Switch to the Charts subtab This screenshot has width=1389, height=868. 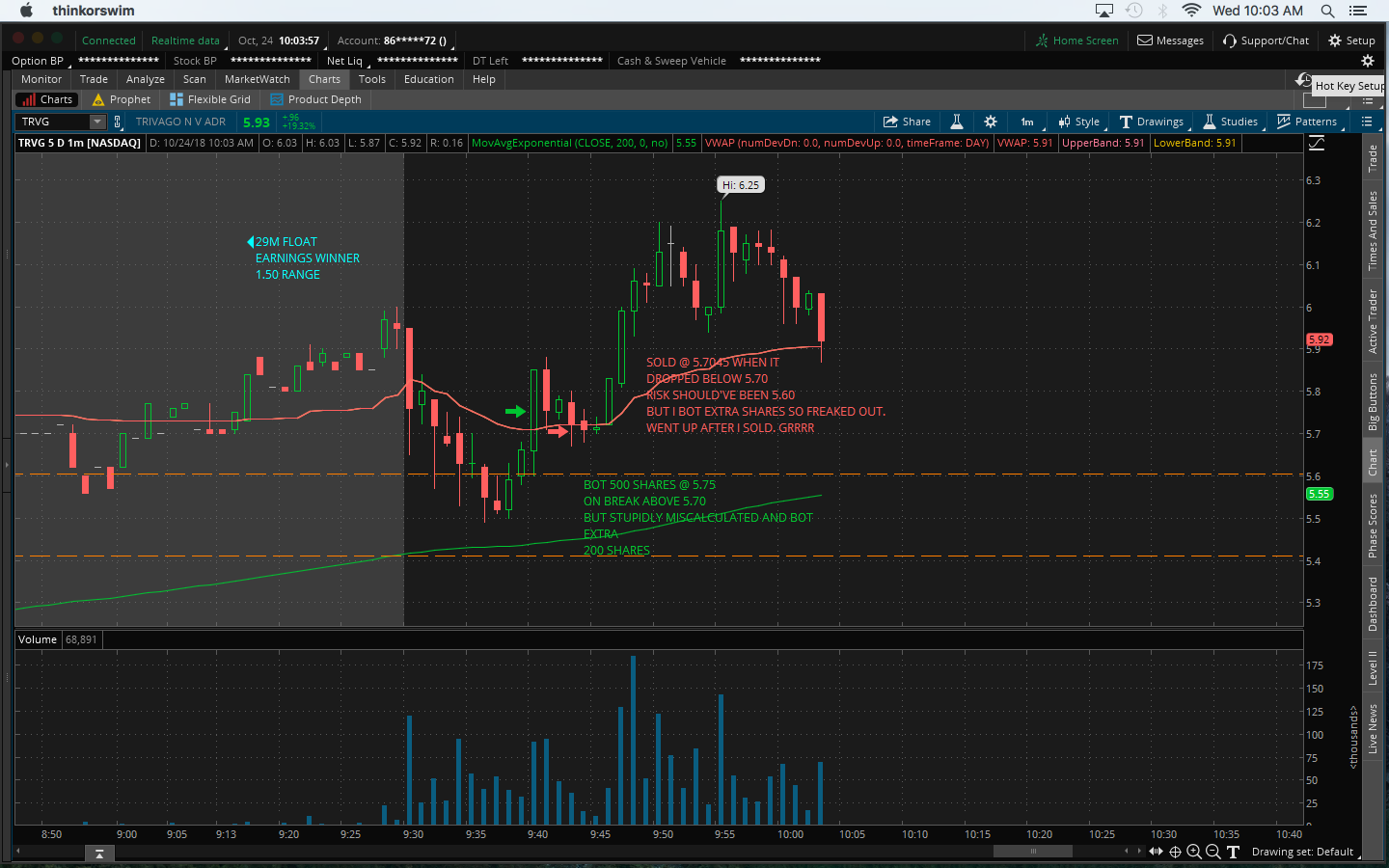click(x=46, y=99)
